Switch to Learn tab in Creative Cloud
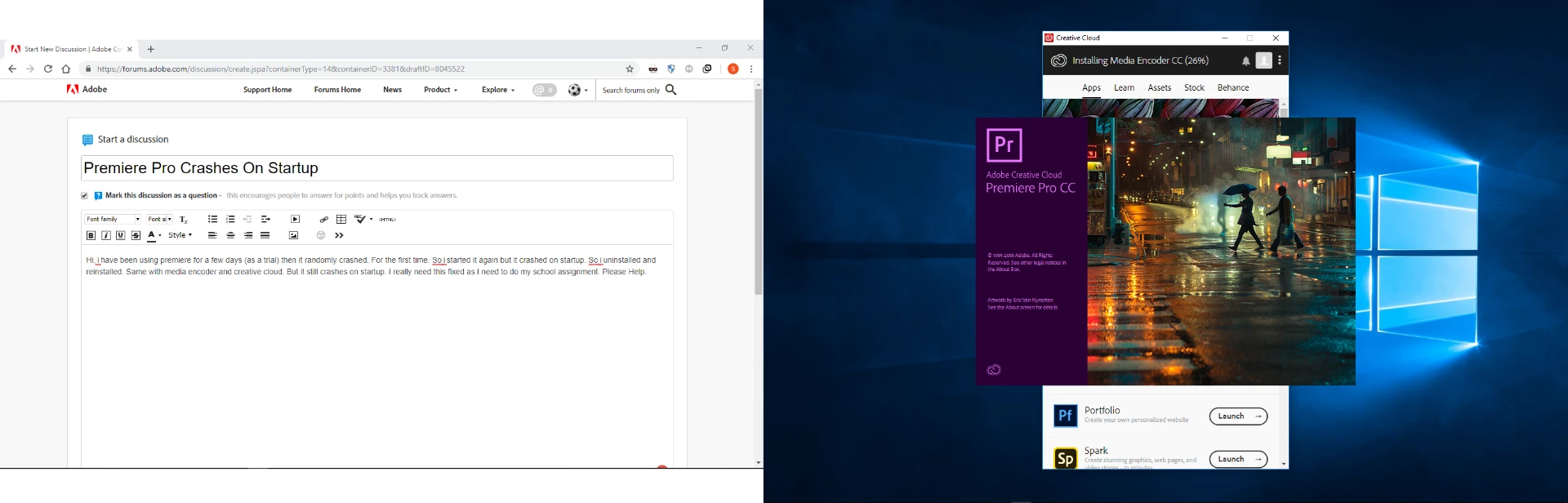1568x503 pixels. [x=1124, y=88]
